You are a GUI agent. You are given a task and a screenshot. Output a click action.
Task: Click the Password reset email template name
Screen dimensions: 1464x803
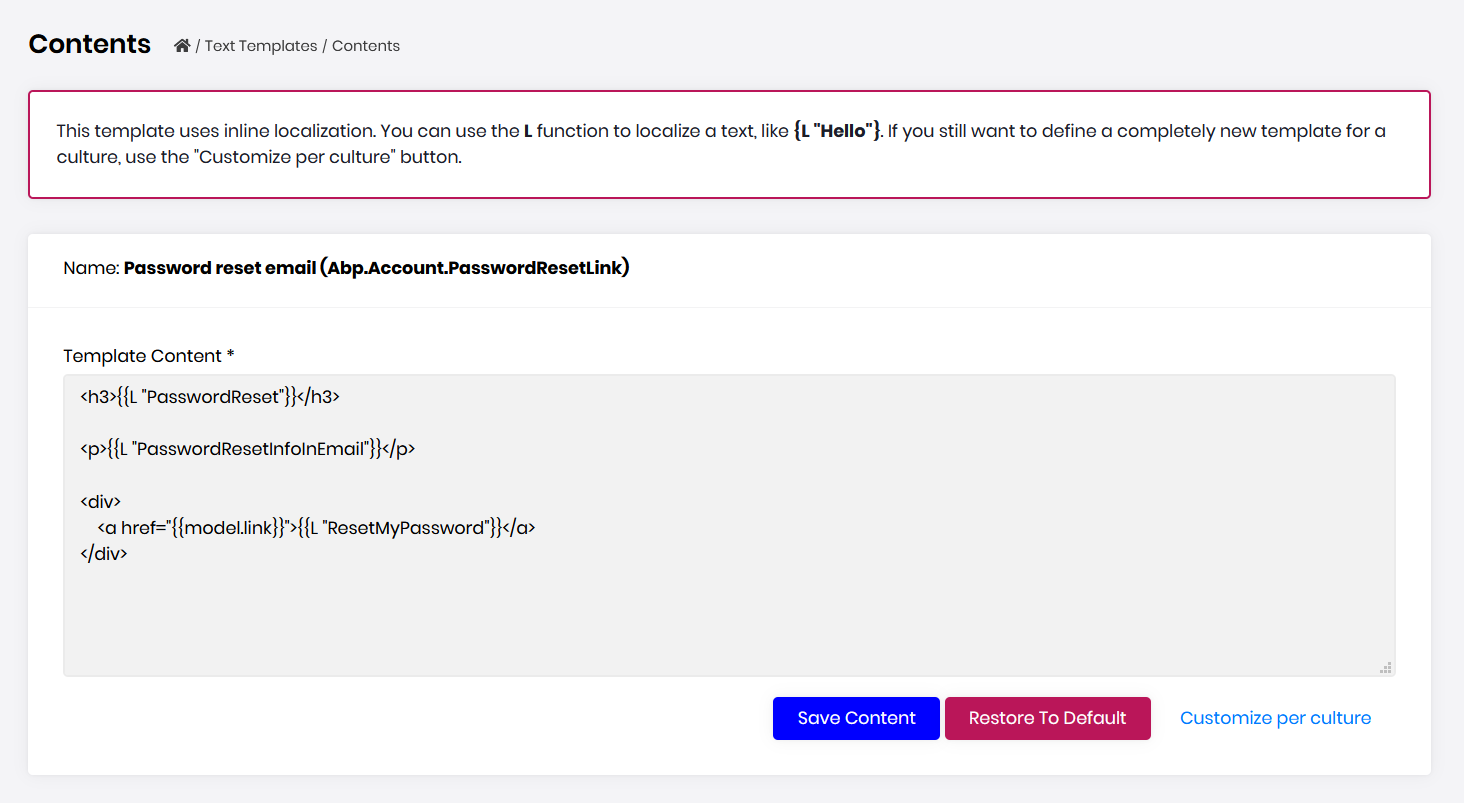(376, 268)
